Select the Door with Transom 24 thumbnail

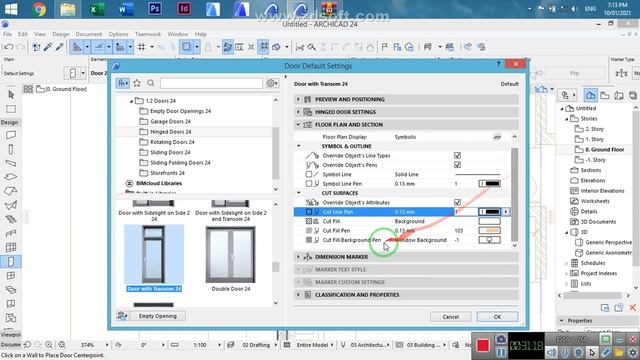(x=154, y=255)
